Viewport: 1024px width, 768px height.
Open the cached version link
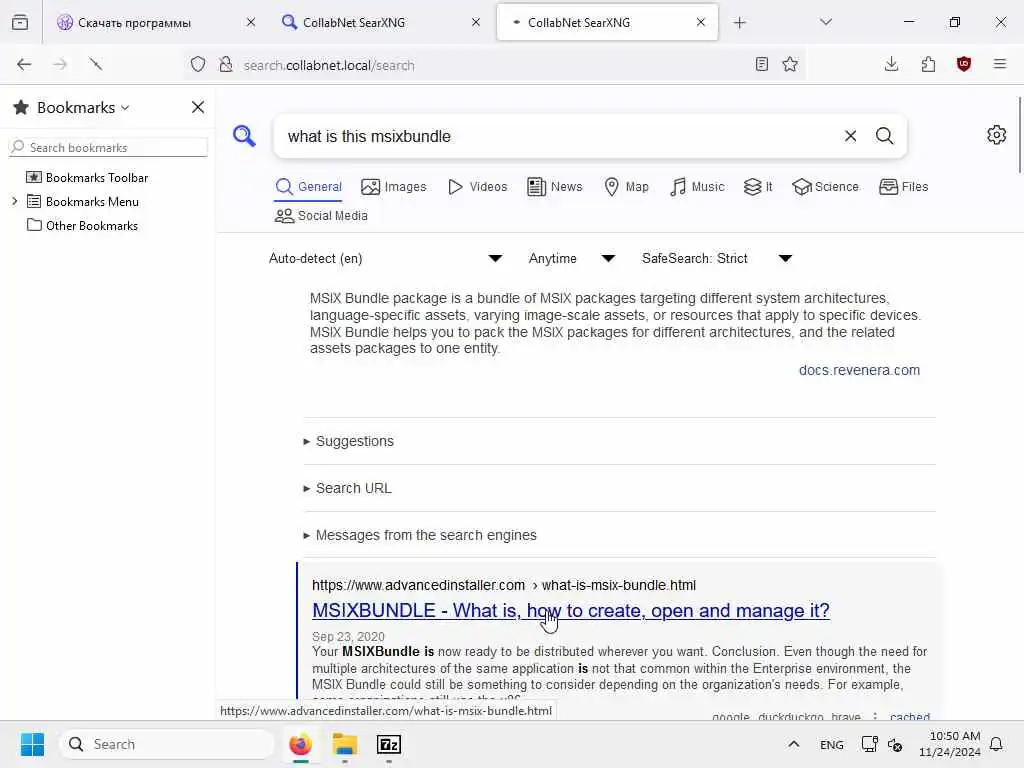tap(910, 716)
